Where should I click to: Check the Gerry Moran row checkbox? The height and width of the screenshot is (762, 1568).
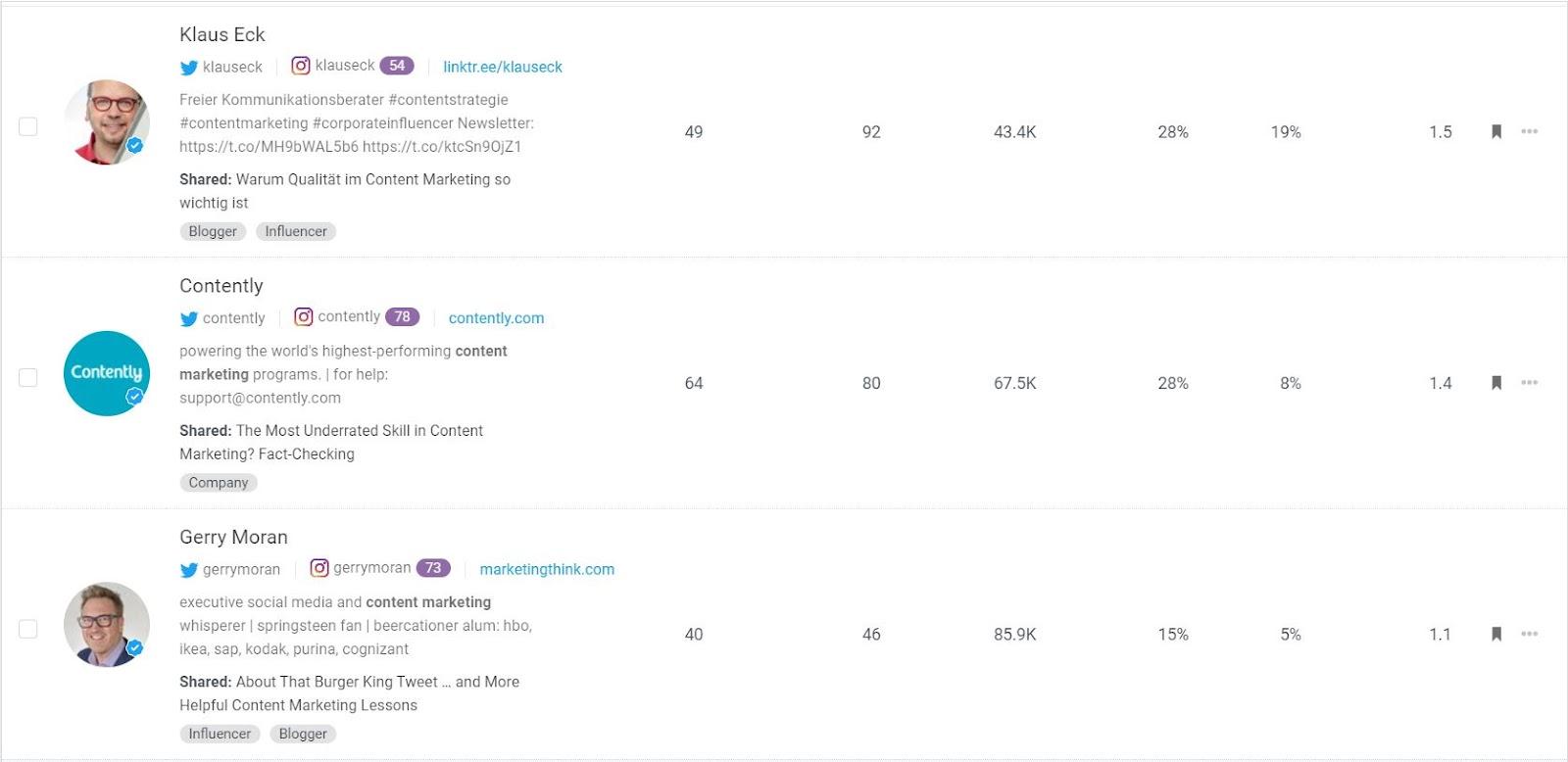(x=28, y=629)
